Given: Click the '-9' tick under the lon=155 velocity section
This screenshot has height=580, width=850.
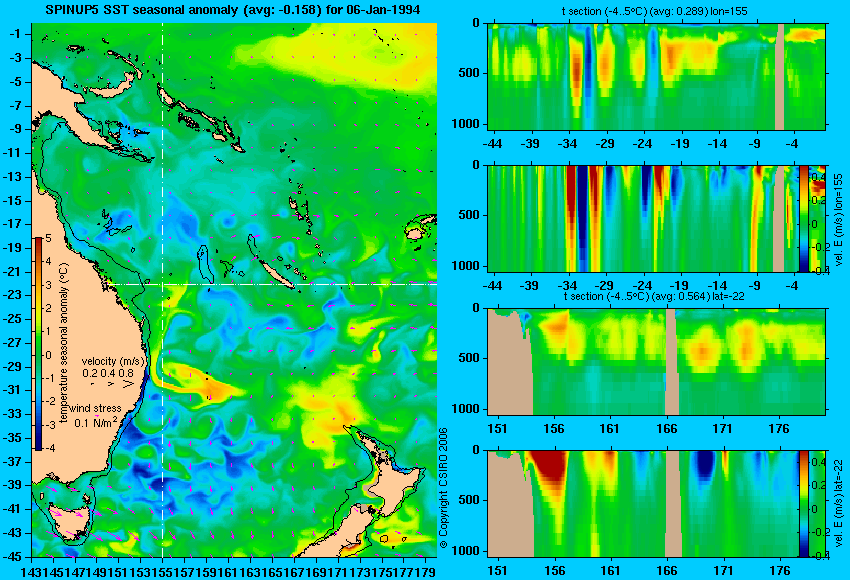Looking at the screenshot, I should click(755, 286).
